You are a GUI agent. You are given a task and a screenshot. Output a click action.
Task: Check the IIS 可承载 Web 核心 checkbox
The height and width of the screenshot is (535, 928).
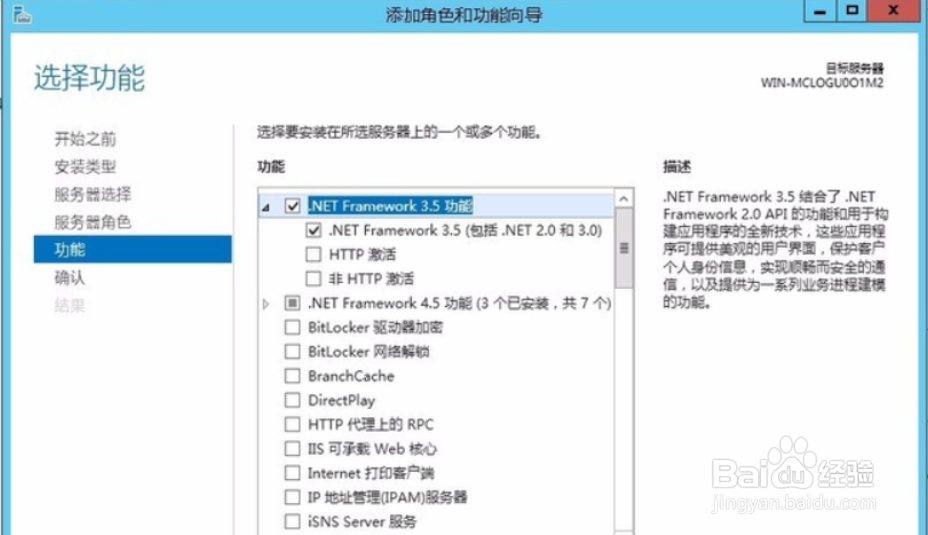point(292,449)
